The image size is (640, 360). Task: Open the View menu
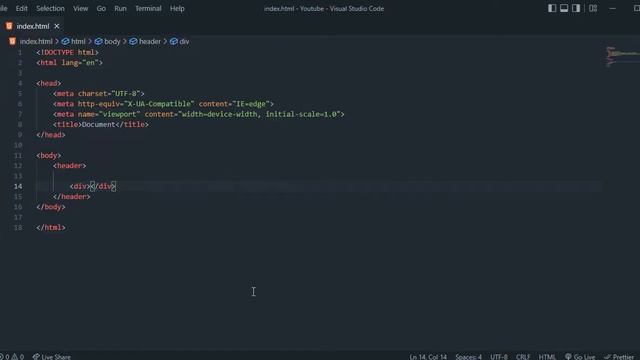point(80,8)
